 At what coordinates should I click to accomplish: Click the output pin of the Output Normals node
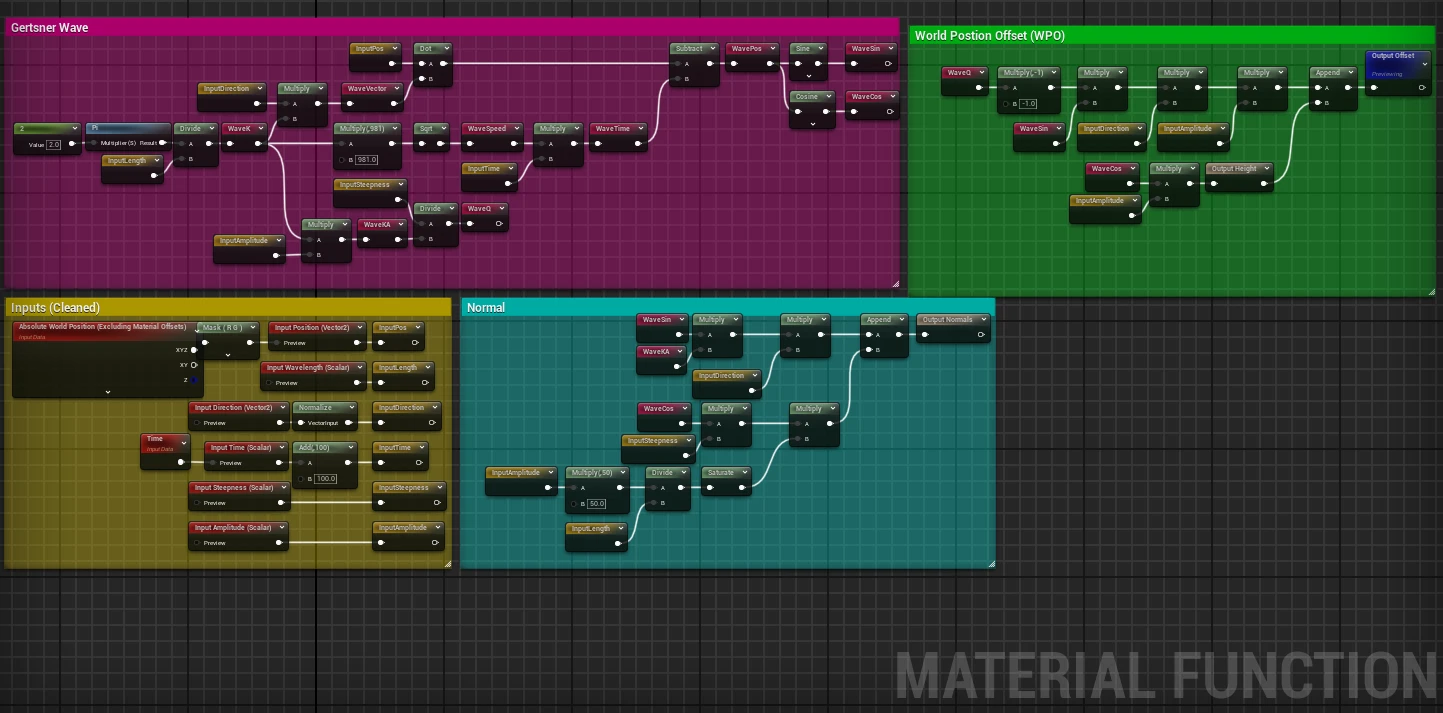click(983, 335)
